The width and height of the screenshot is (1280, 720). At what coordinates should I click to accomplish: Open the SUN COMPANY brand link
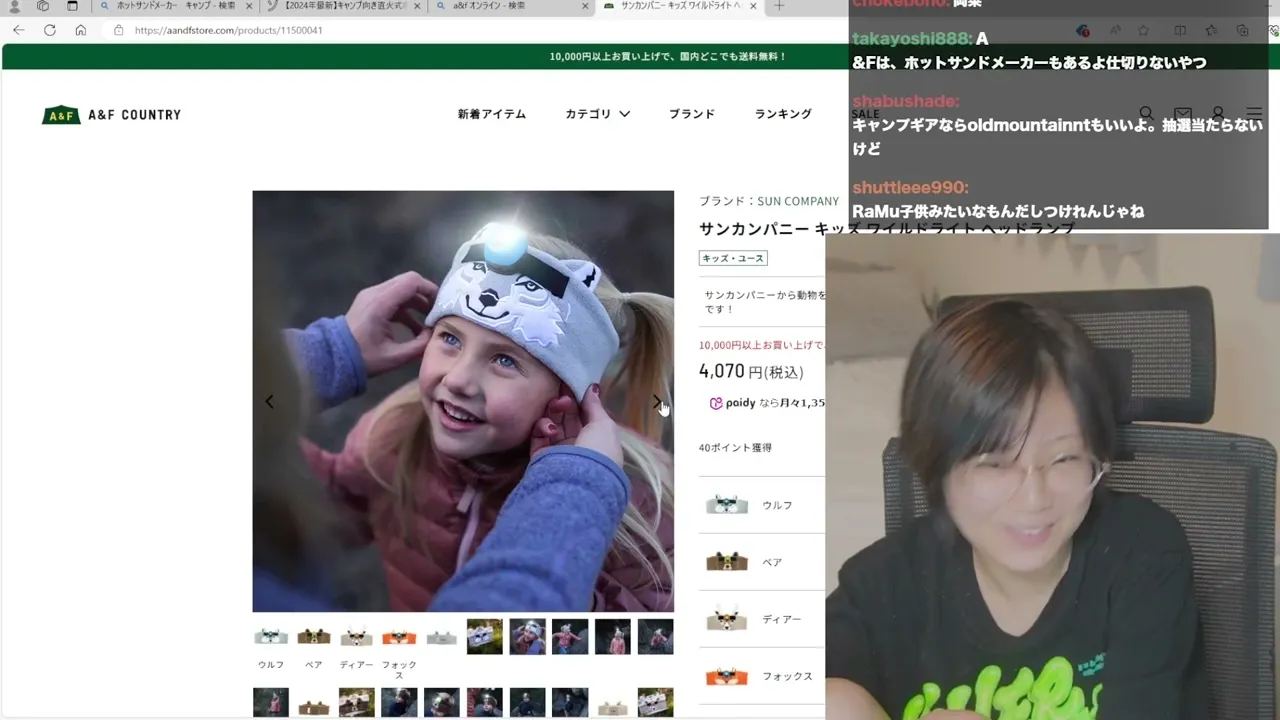[798, 201]
